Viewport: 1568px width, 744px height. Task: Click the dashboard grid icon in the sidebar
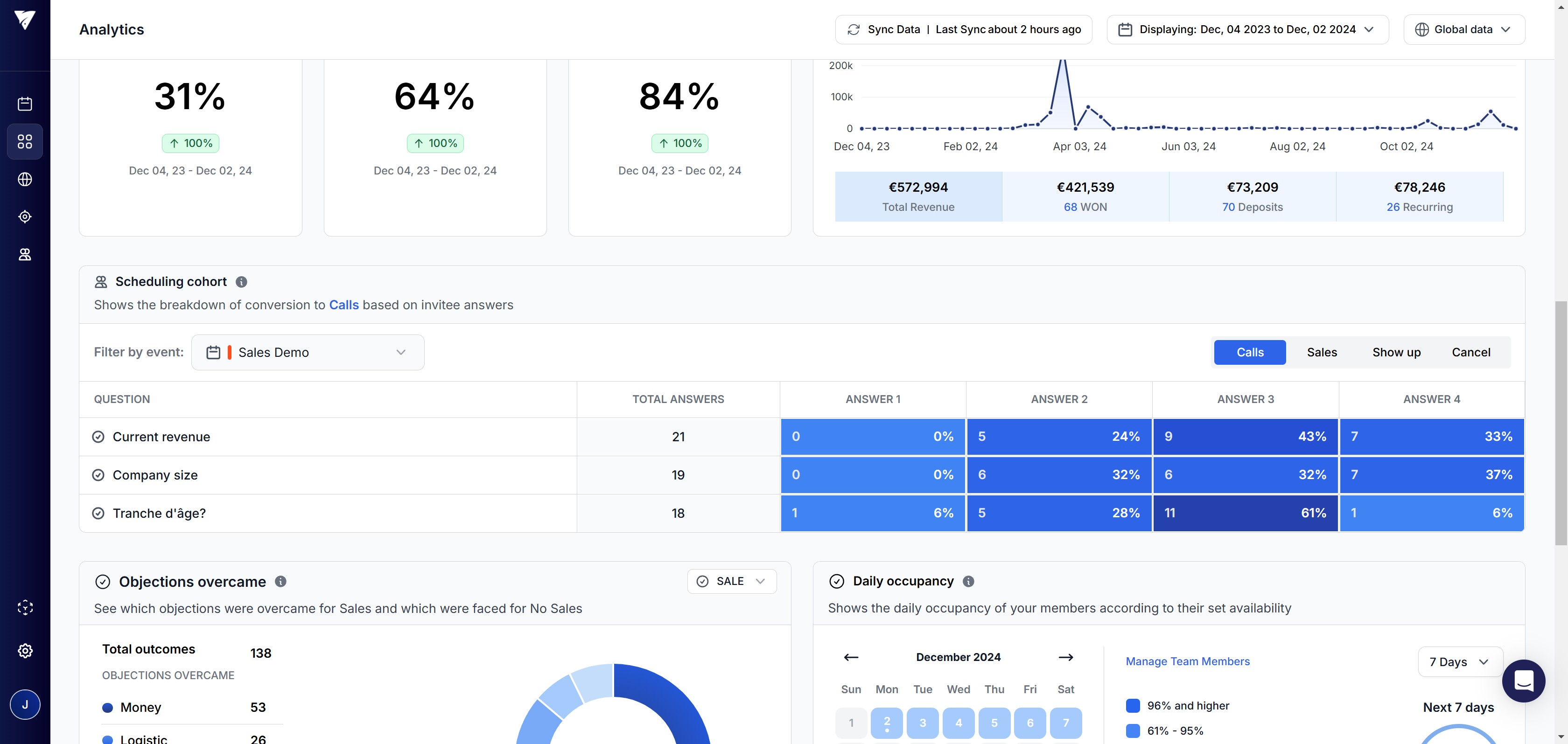tap(25, 142)
